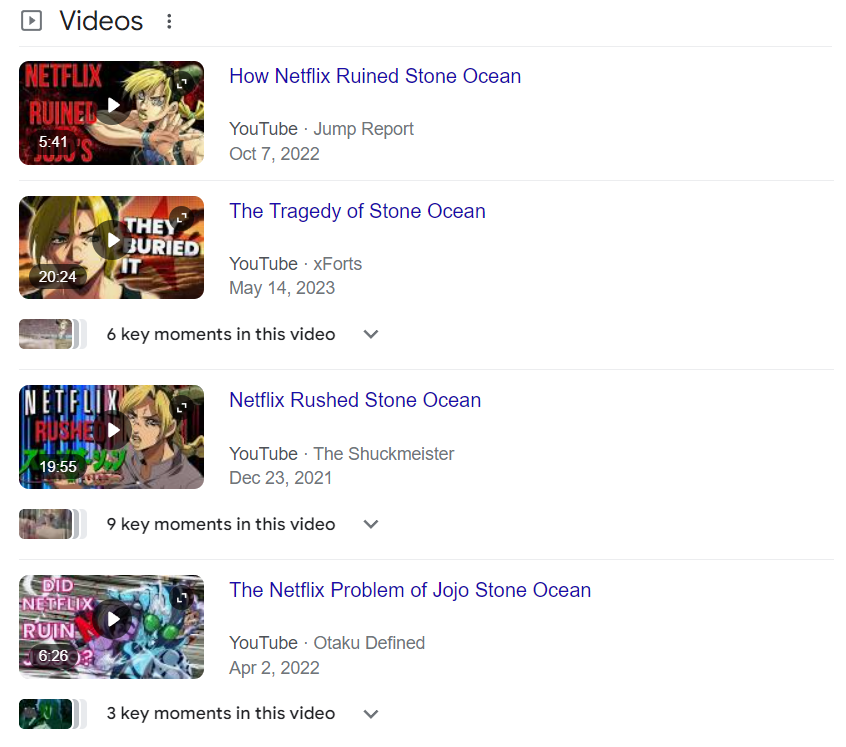Click expand icon on the 5:41 video thumbnail
Screen dimensions: 846x747
tap(182, 82)
